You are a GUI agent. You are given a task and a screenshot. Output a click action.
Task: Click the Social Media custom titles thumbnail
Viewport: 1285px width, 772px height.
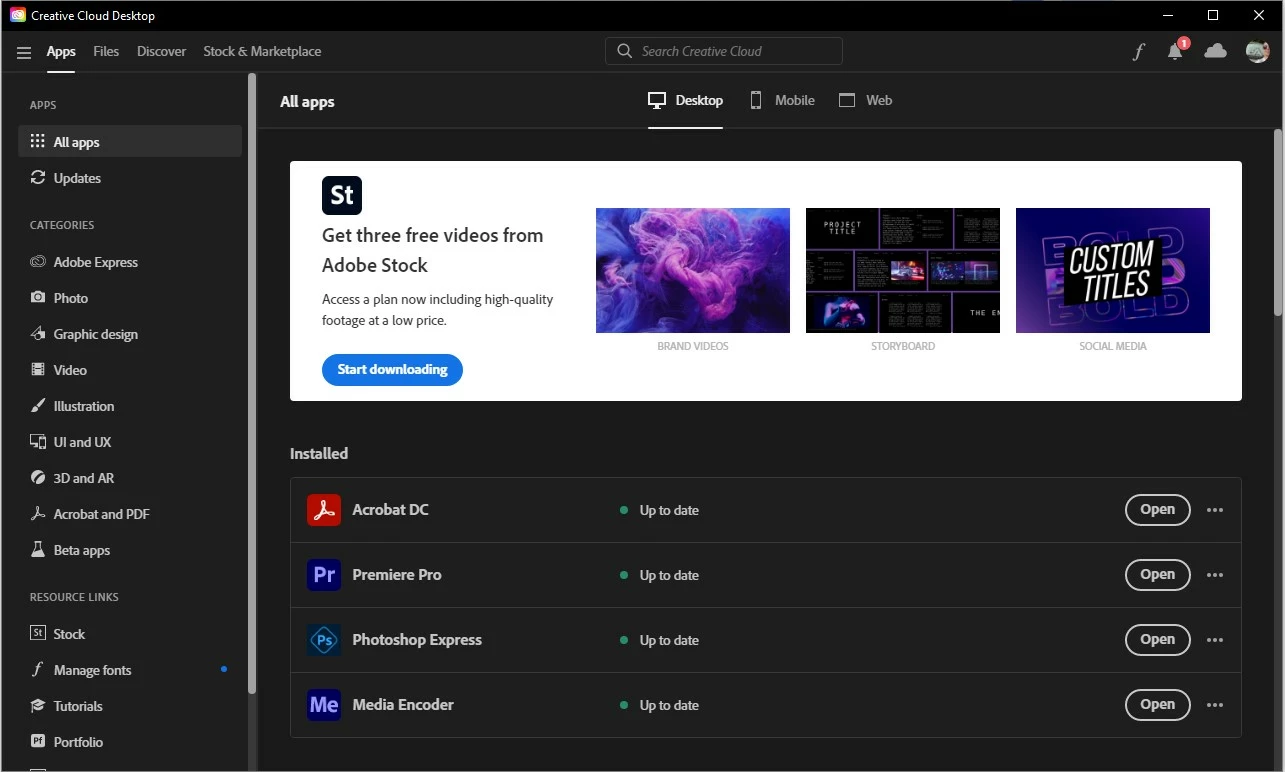click(1113, 270)
